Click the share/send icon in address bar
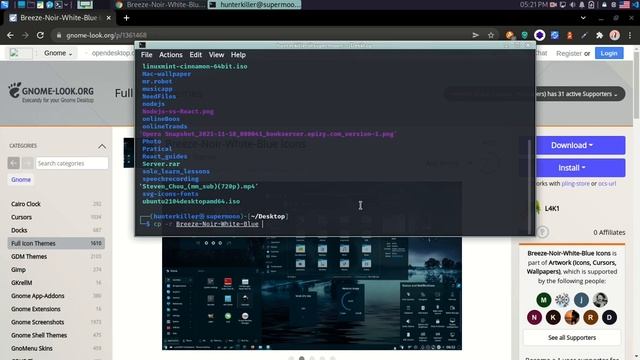Viewport: 640px width, 360px height. coord(476,36)
